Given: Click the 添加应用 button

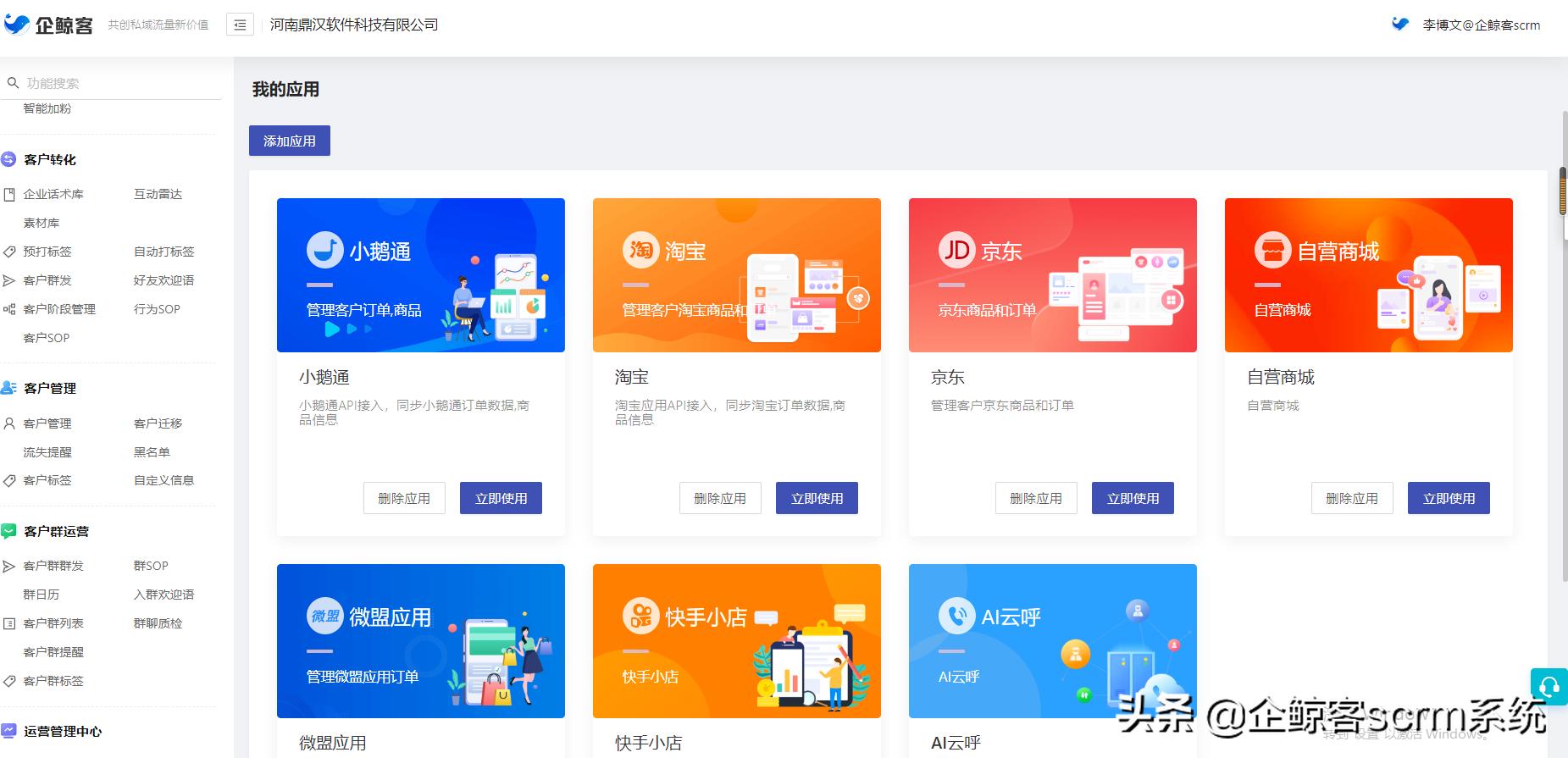Looking at the screenshot, I should tap(290, 141).
